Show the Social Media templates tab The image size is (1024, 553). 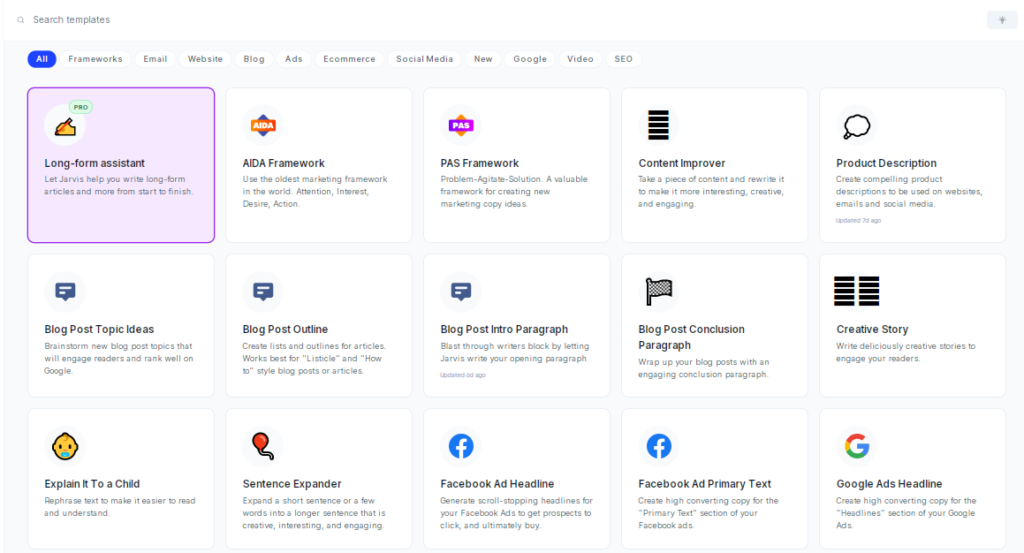coord(424,59)
